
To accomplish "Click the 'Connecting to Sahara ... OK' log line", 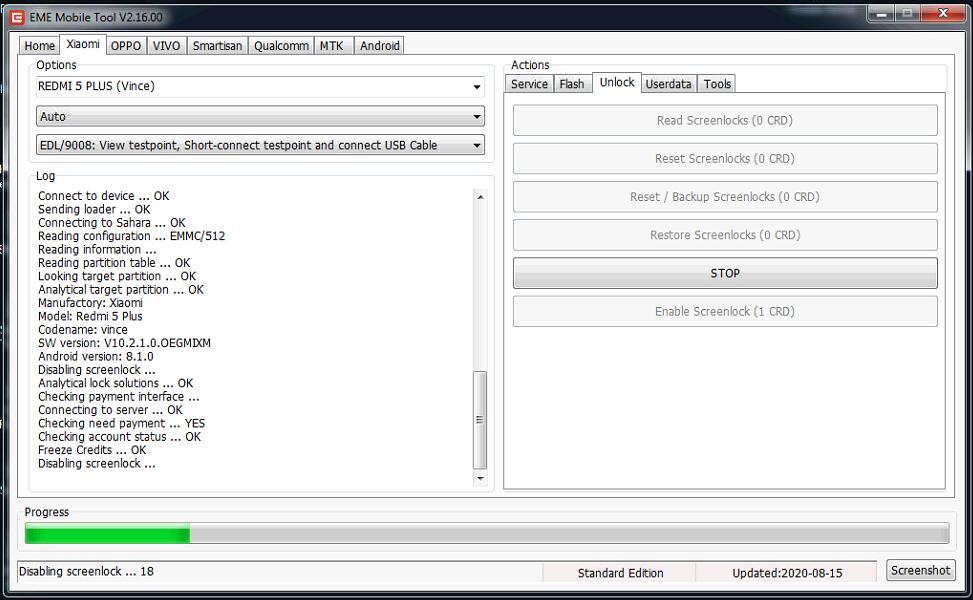I will 112,223.
